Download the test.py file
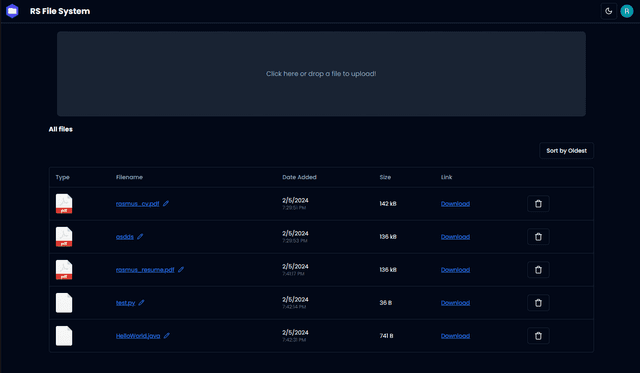640x373 pixels. click(x=455, y=303)
